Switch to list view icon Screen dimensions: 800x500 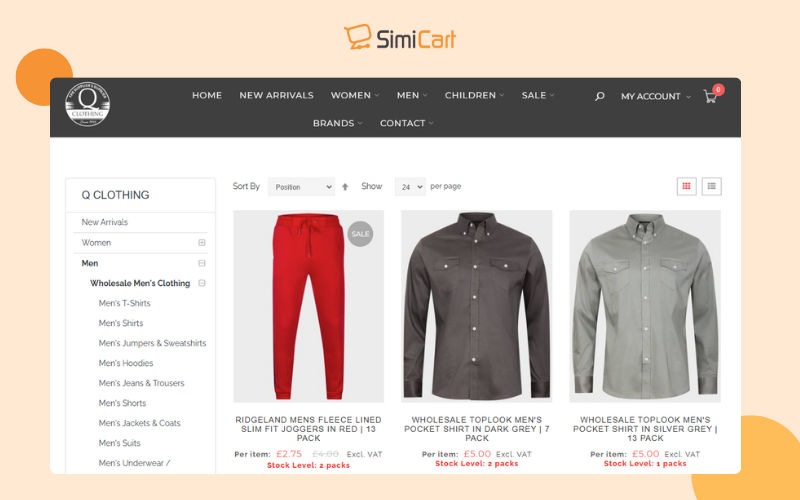[712, 186]
